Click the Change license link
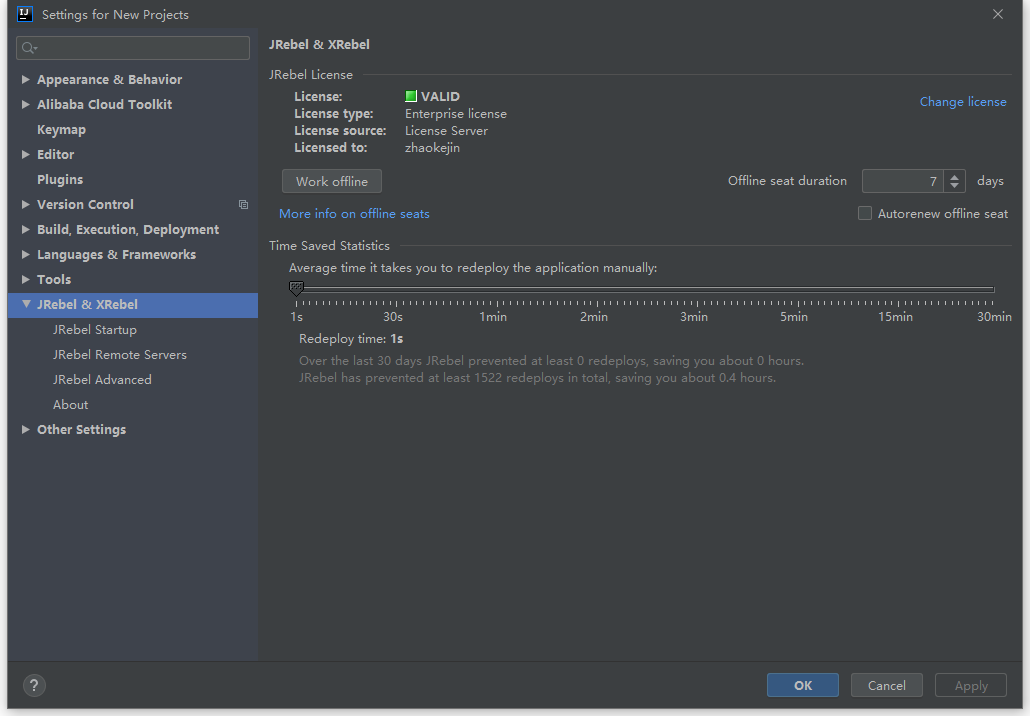Screen dimensions: 1030x716 [962, 102]
